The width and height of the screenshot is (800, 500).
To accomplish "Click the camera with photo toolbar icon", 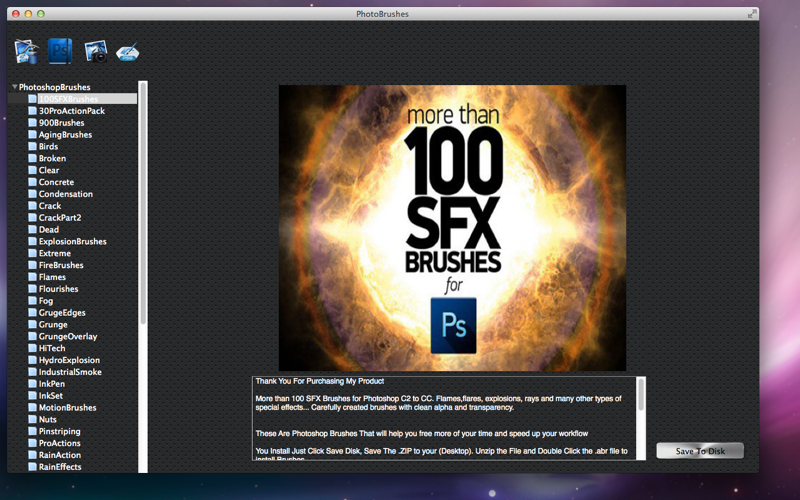I will pyautogui.click(x=95, y=51).
